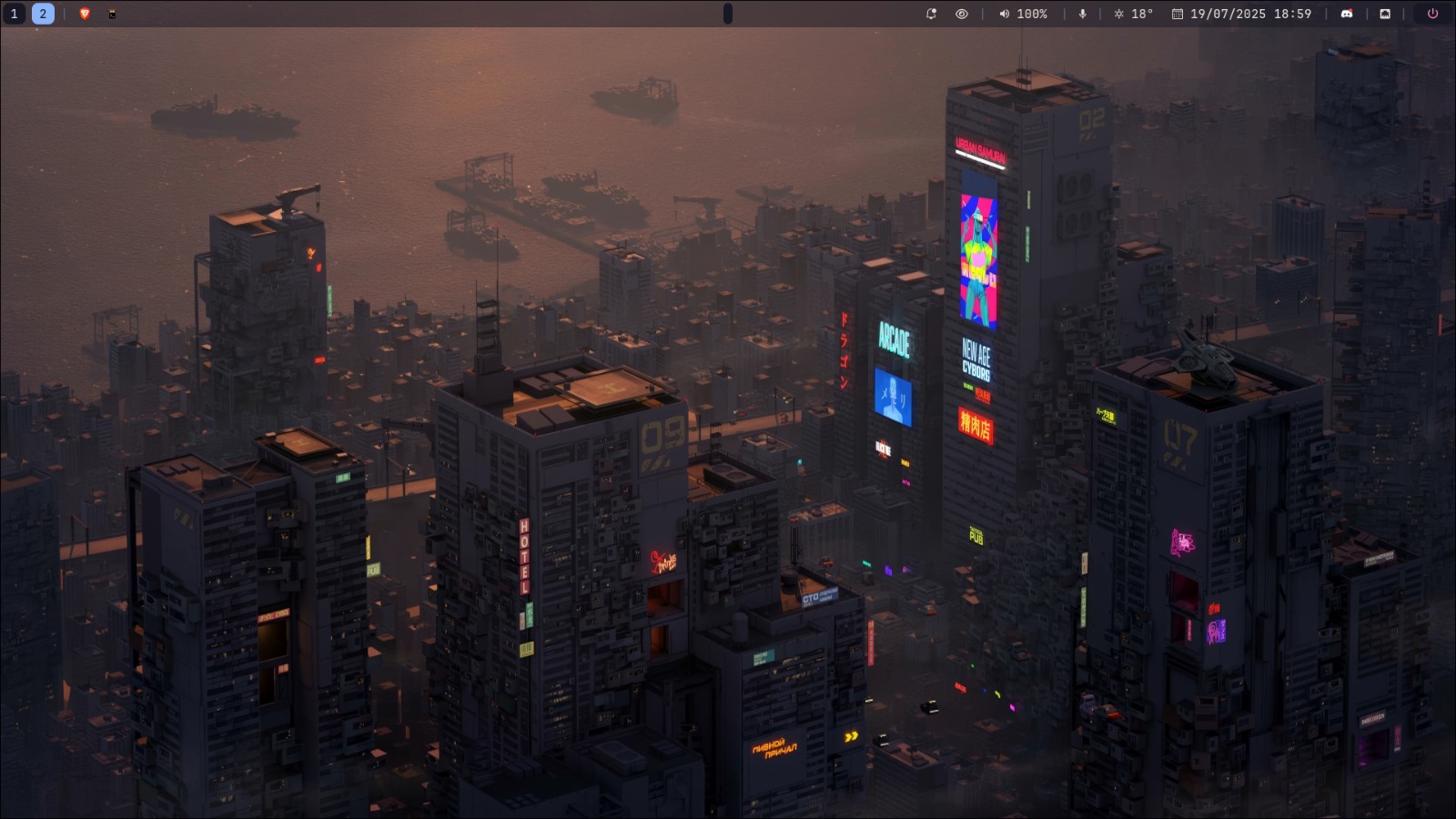Switch to workspace 1

click(14, 14)
